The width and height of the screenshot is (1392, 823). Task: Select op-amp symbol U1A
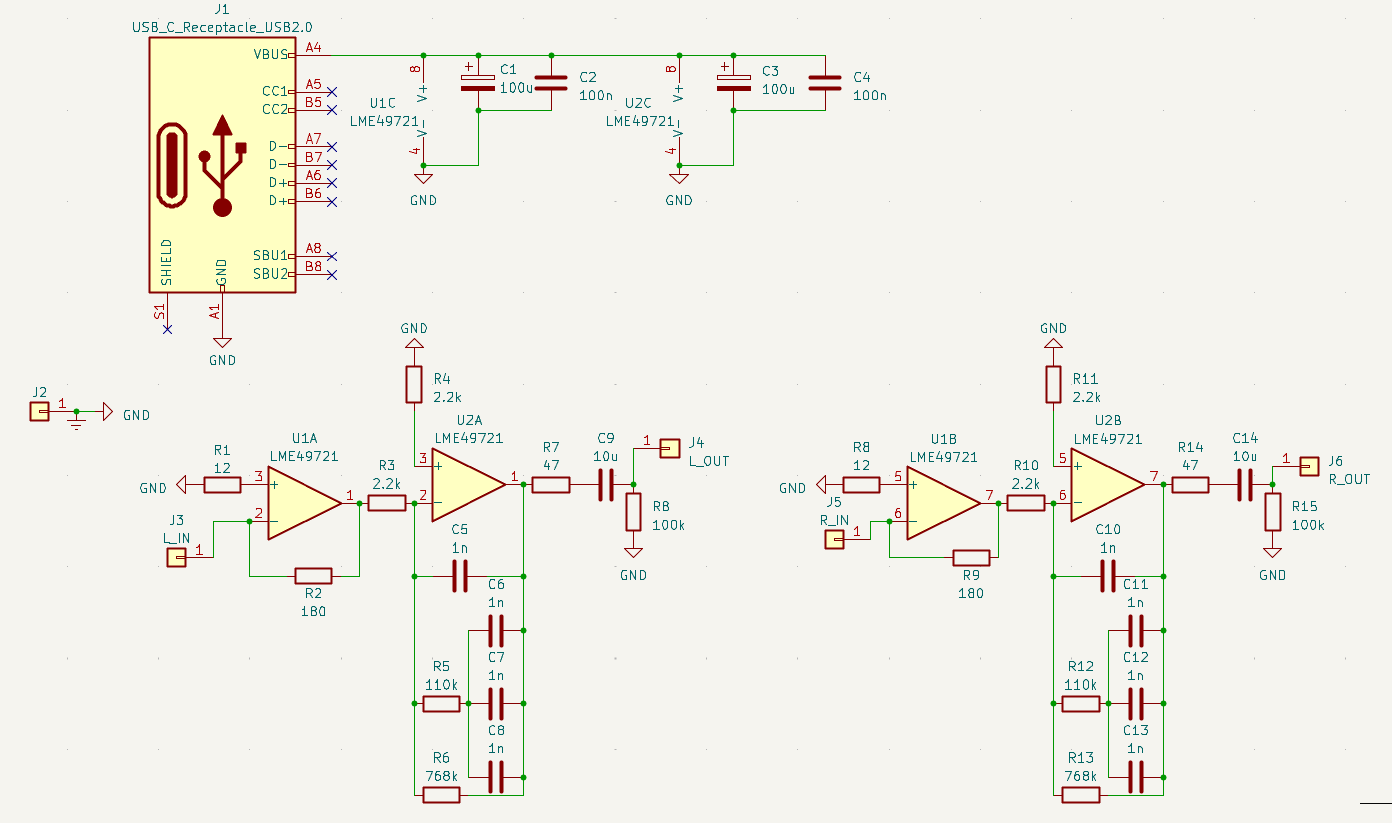coord(305,504)
